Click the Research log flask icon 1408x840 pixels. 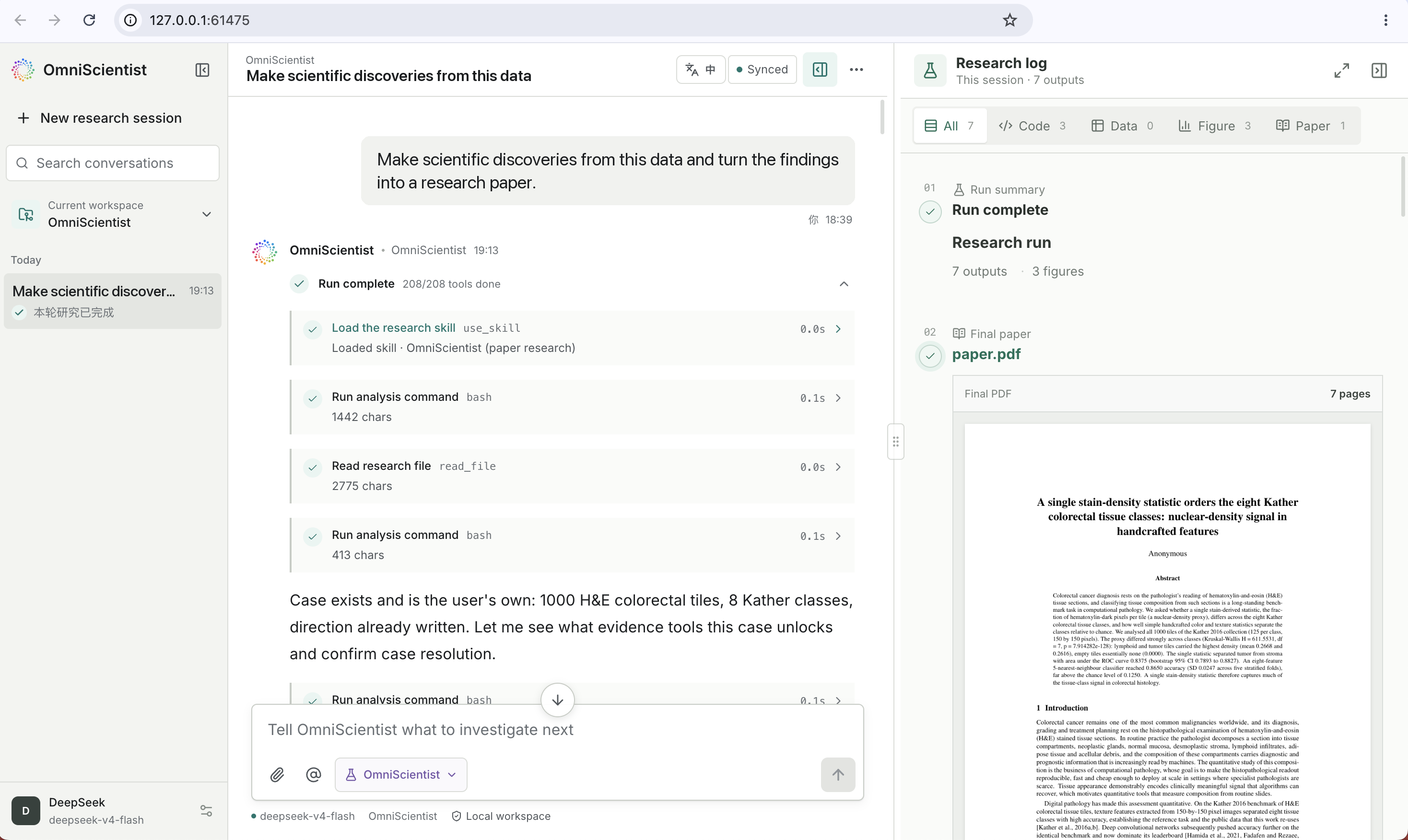click(x=929, y=70)
